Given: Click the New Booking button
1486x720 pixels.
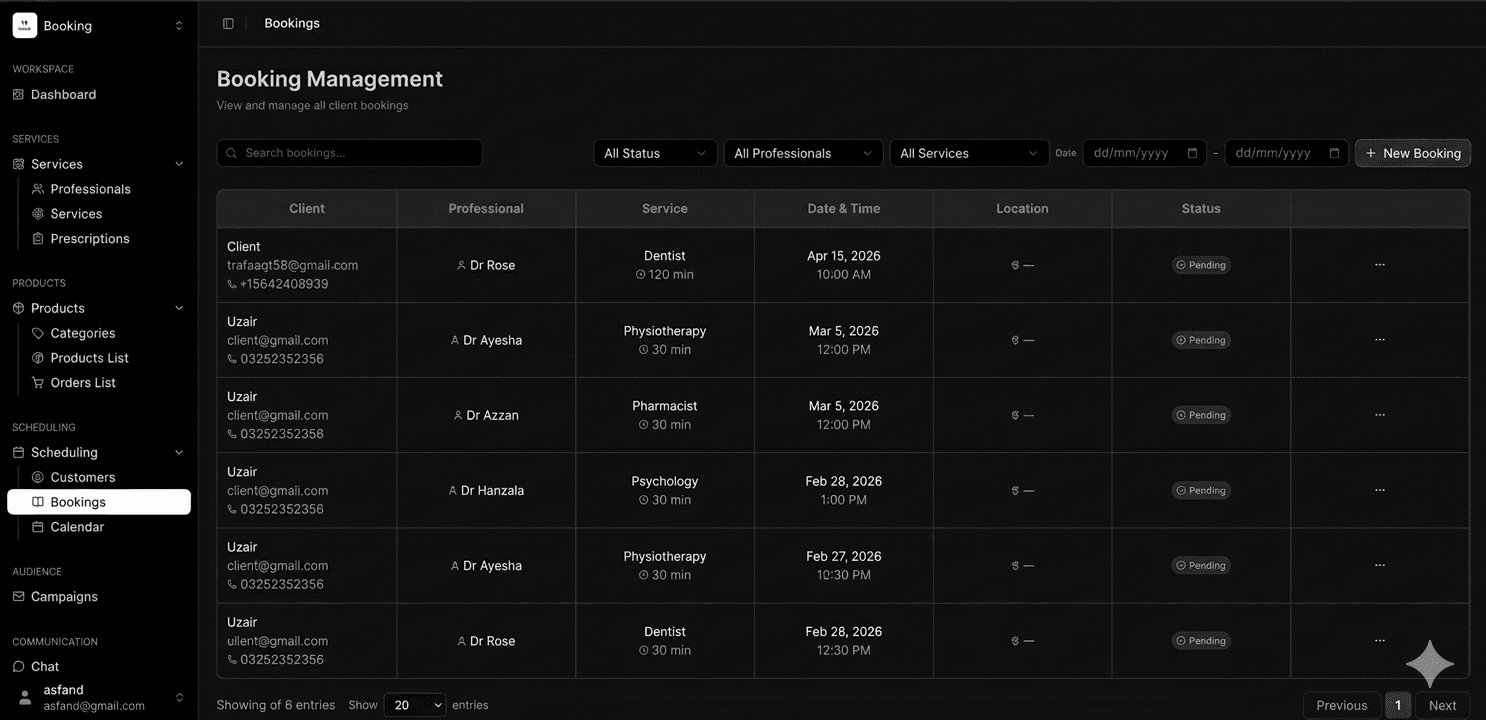Looking at the screenshot, I should tap(1412, 153).
